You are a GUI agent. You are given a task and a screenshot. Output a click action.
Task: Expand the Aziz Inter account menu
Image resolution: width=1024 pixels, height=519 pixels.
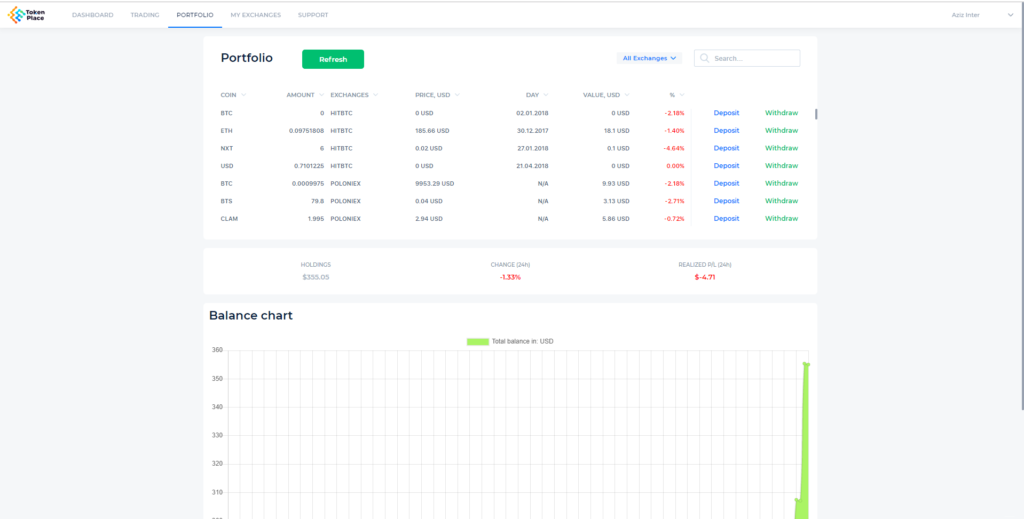click(982, 15)
